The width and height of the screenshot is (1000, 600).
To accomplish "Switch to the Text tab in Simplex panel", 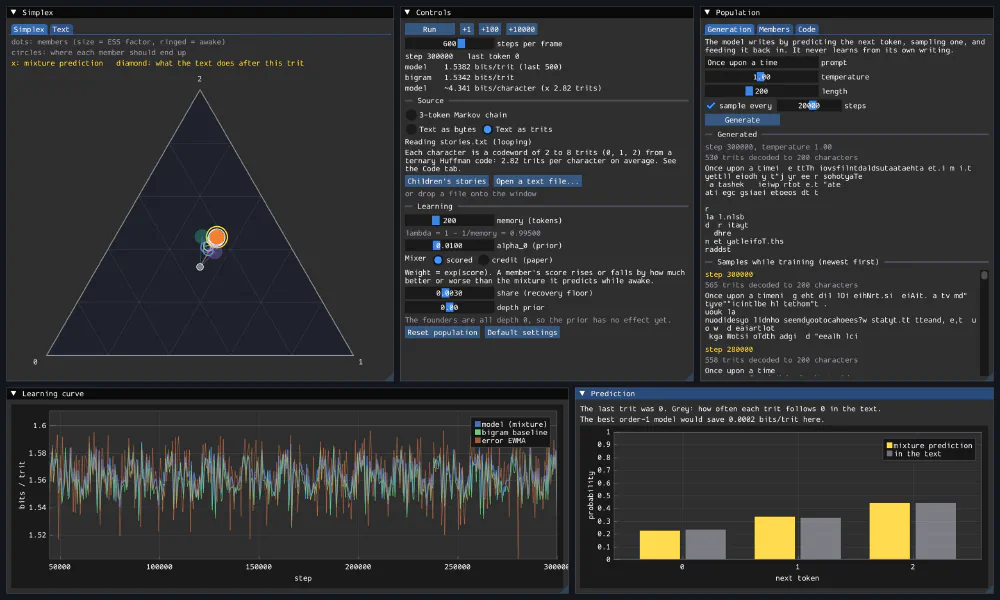I will pos(61,29).
